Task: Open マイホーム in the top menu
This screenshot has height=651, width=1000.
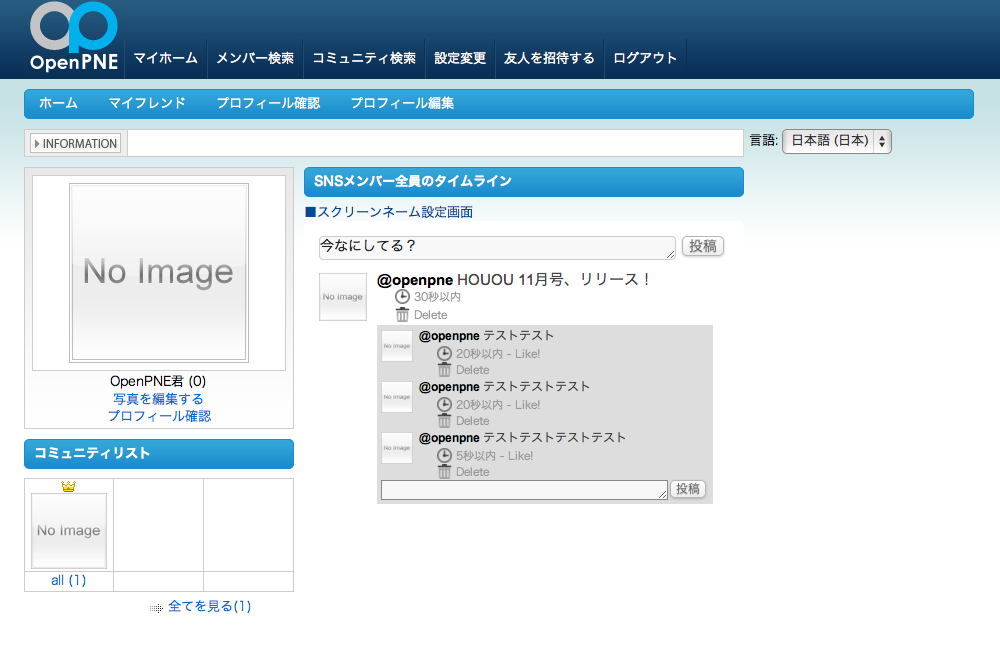Action: coord(165,58)
